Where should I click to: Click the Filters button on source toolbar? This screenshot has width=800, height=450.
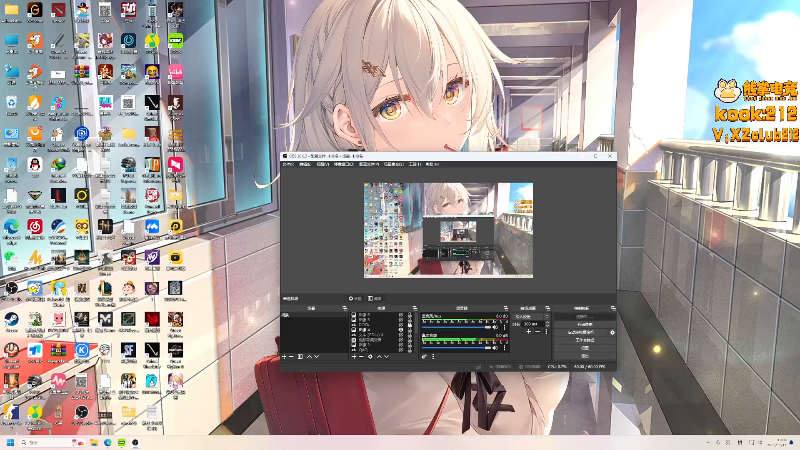pyautogui.click(x=374, y=298)
